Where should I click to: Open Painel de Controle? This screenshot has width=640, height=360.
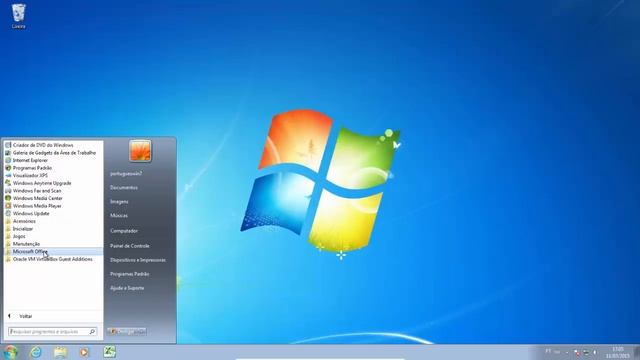coord(129,246)
